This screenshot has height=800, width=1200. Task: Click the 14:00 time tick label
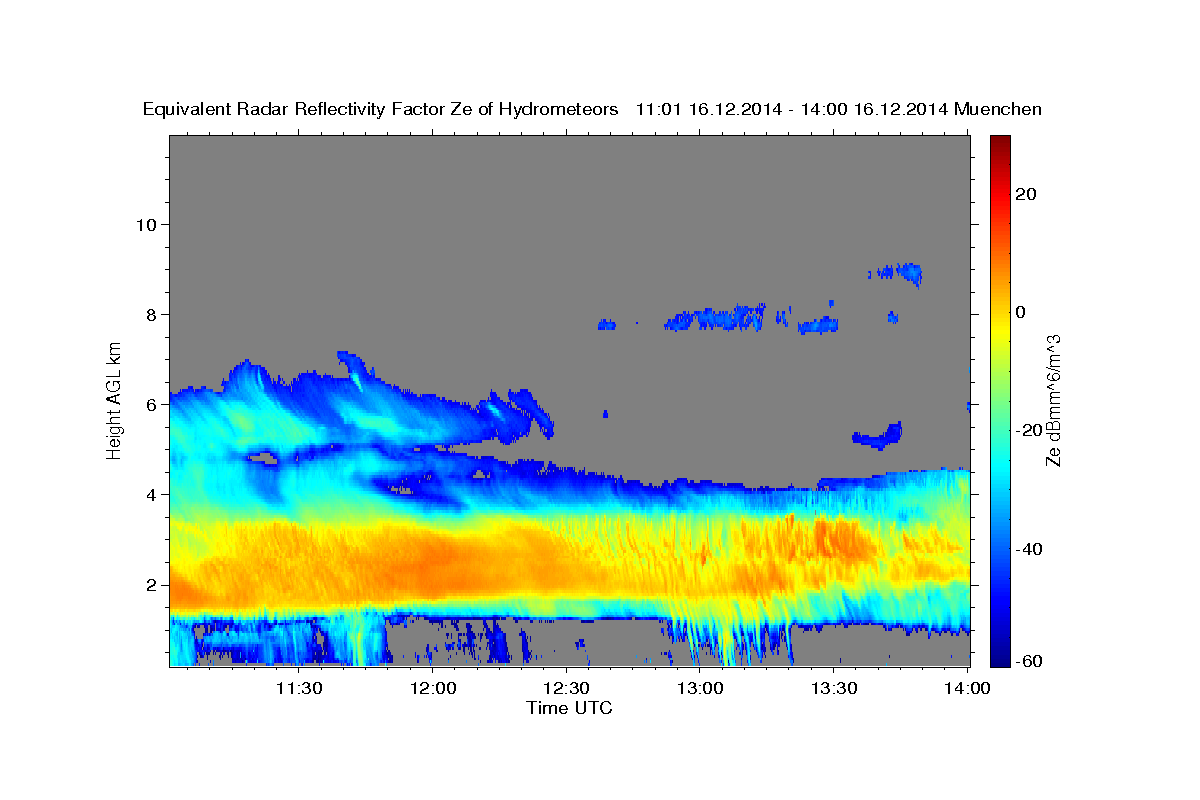coord(968,688)
